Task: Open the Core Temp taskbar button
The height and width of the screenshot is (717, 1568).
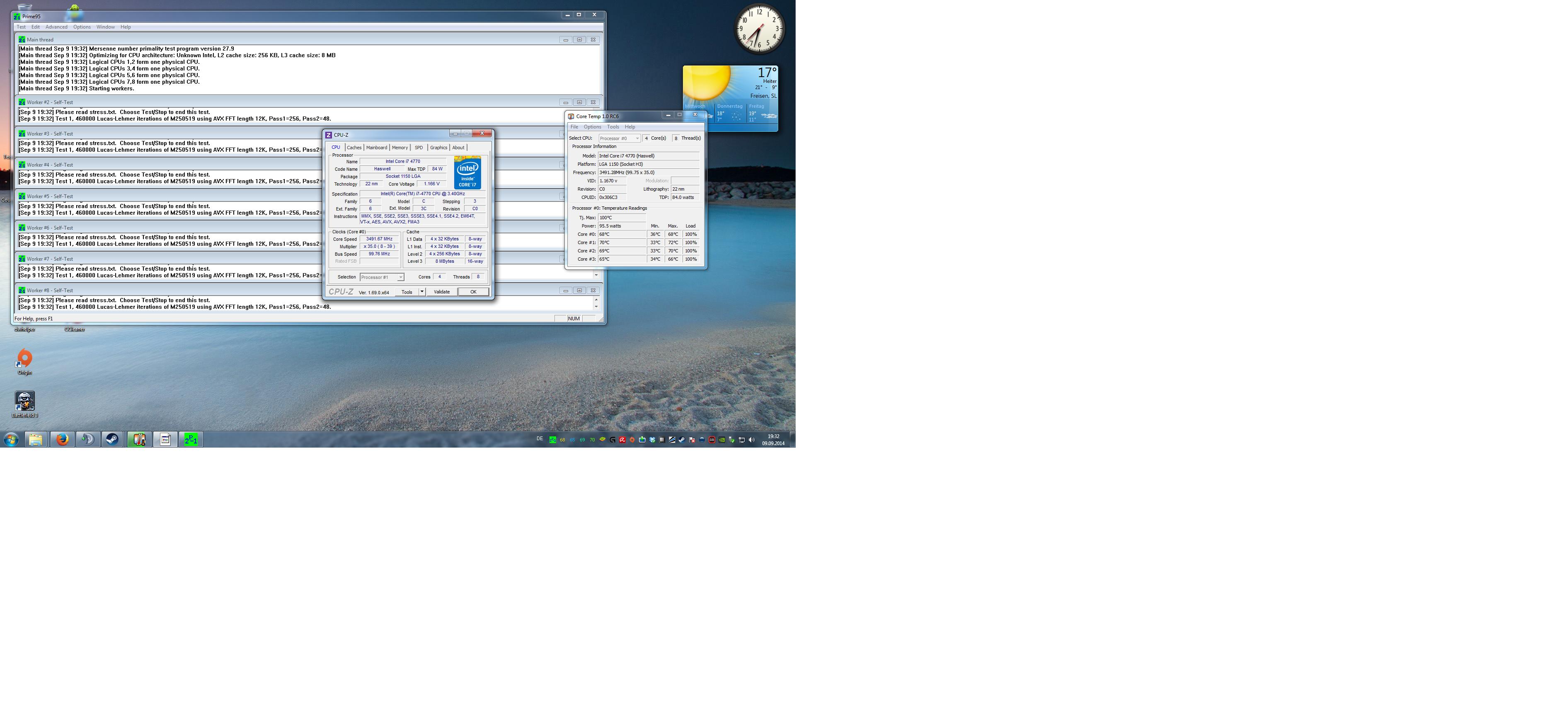Action: pyautogui.click(x=139, y=439)
